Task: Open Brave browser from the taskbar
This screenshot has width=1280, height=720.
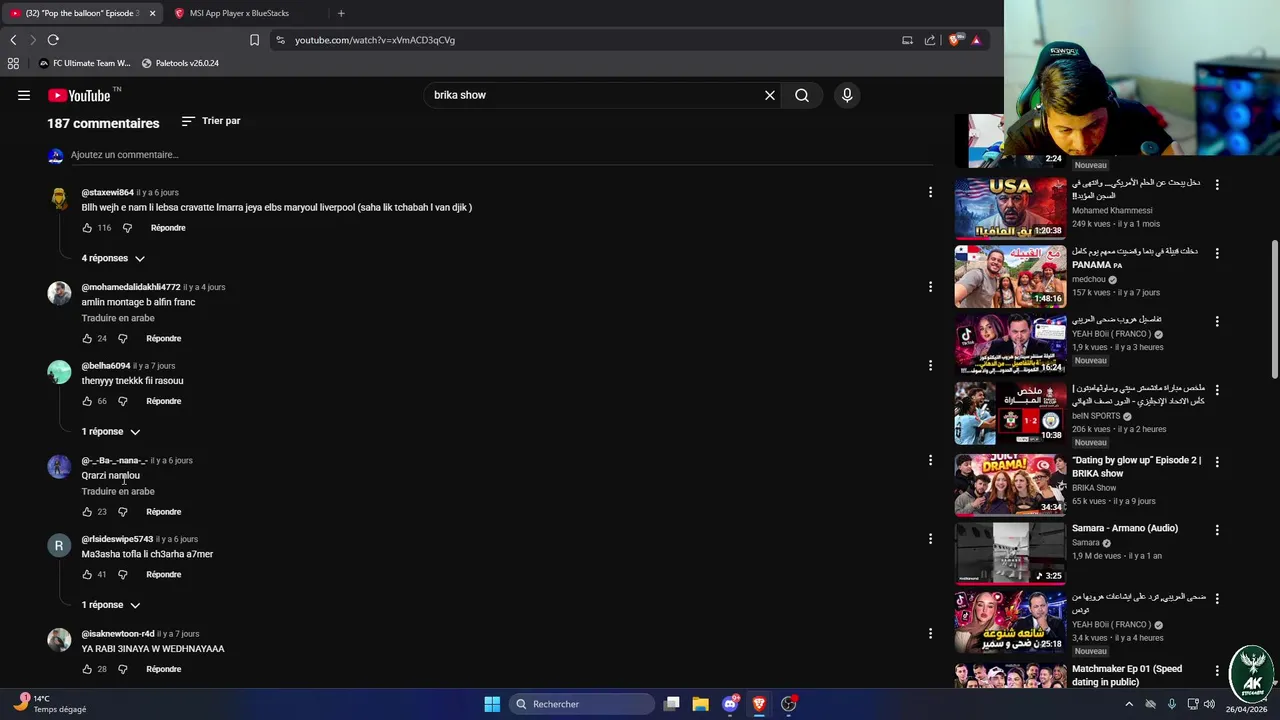Action: [759, 704]
